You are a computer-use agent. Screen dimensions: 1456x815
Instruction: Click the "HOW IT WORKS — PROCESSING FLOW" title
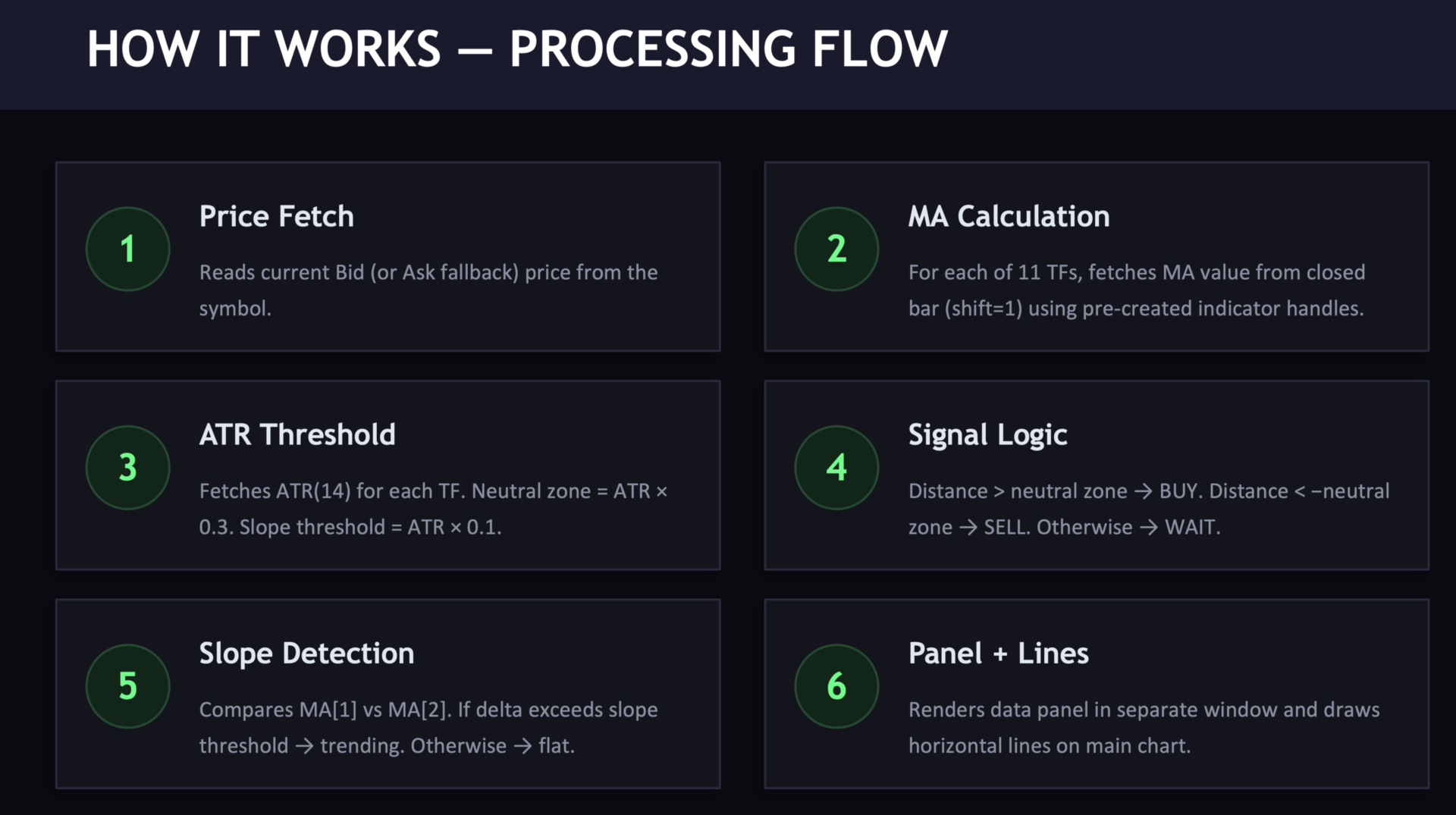[x=517, y=49]
